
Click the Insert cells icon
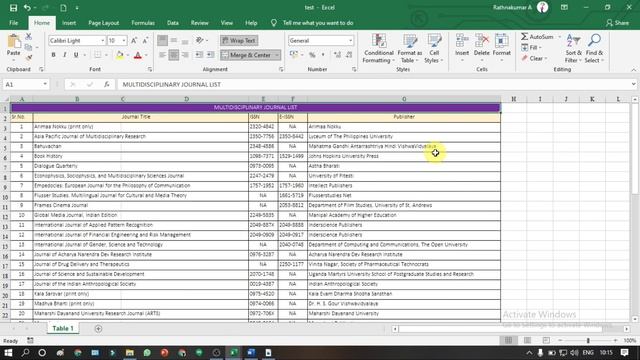coord(462,41)
